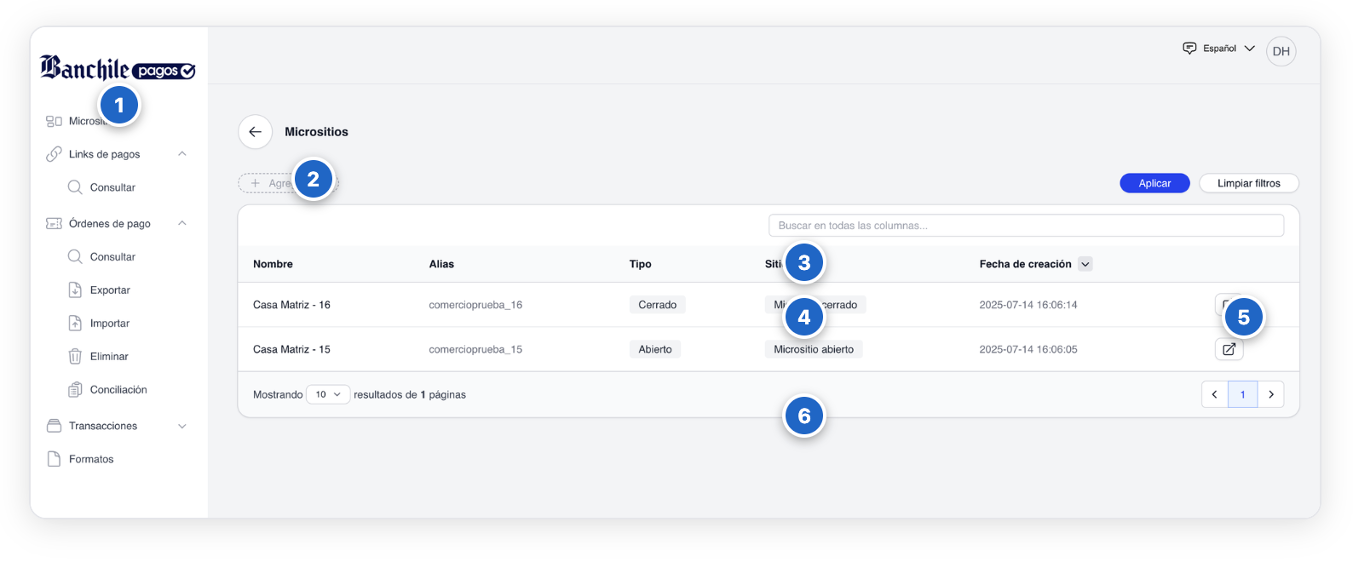The width and height of the screenshot is (1354, 562).
Task: Click the Buscar en todas las columnas field
Action: click(x=1026, y=225)
